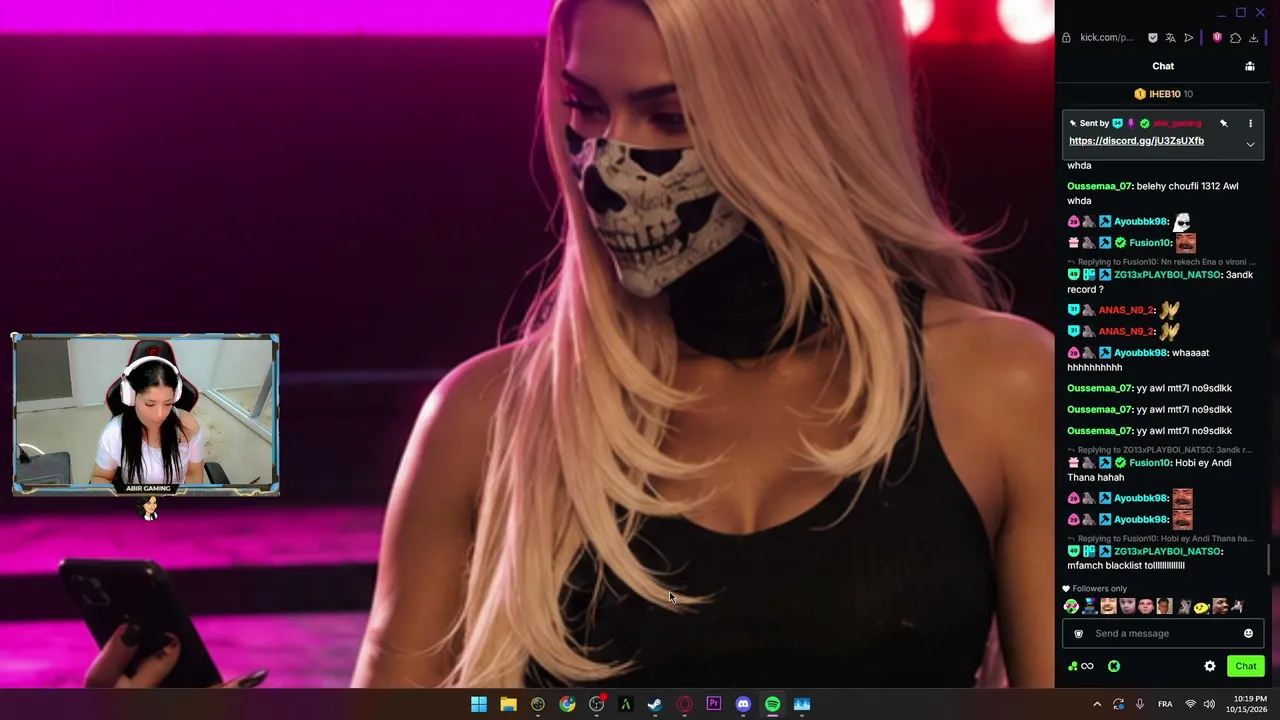
Task: Focus the kick.com address bar
Action: click(x=1106, y=38)
